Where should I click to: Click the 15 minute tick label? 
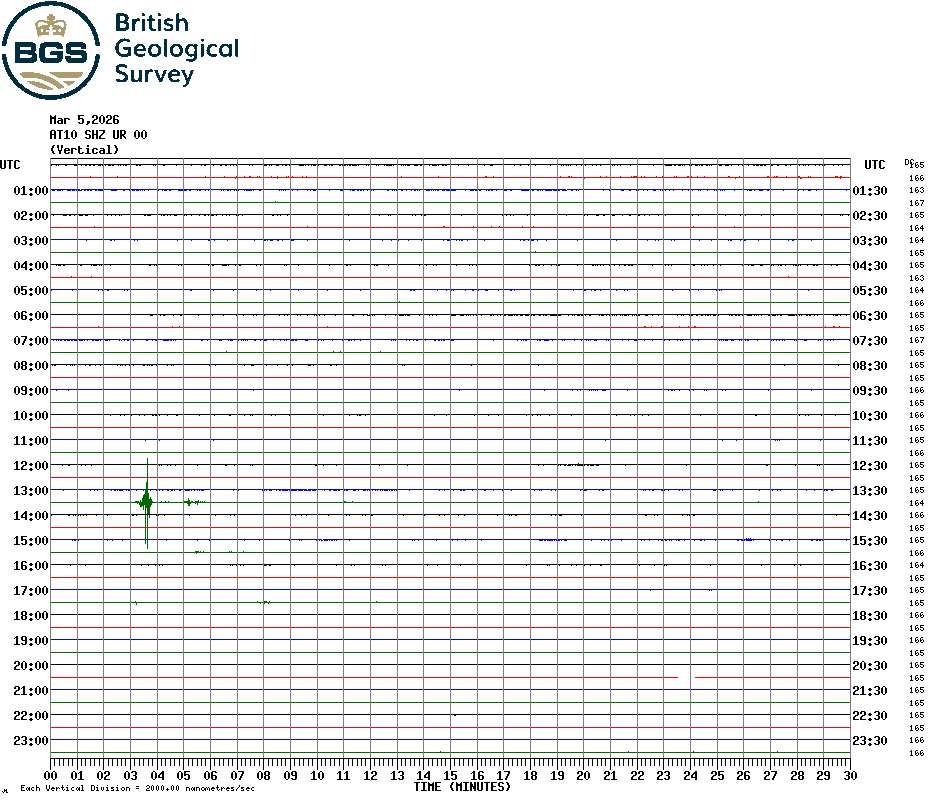[450, 775]
